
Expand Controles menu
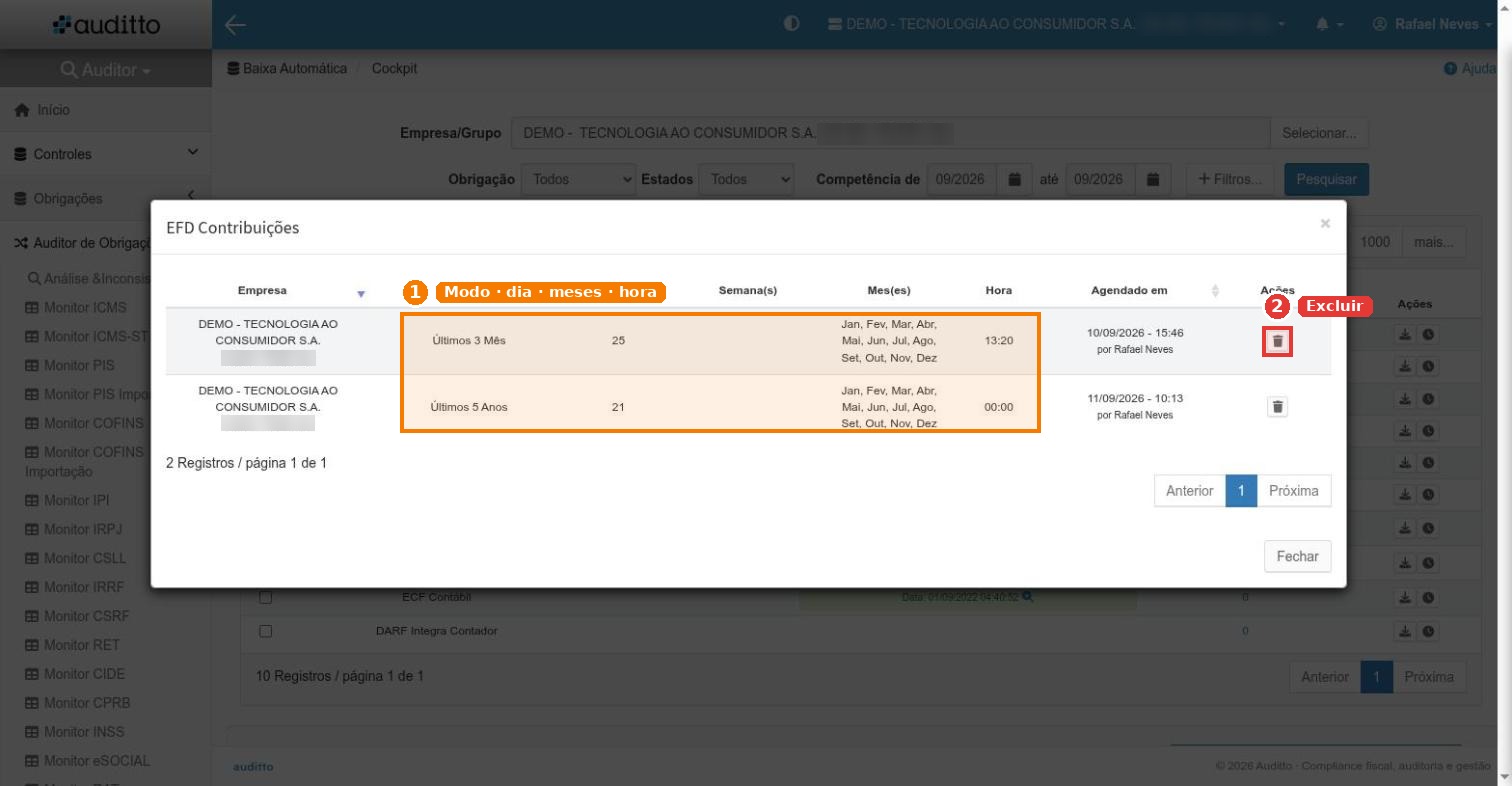(x=106, y=154)
